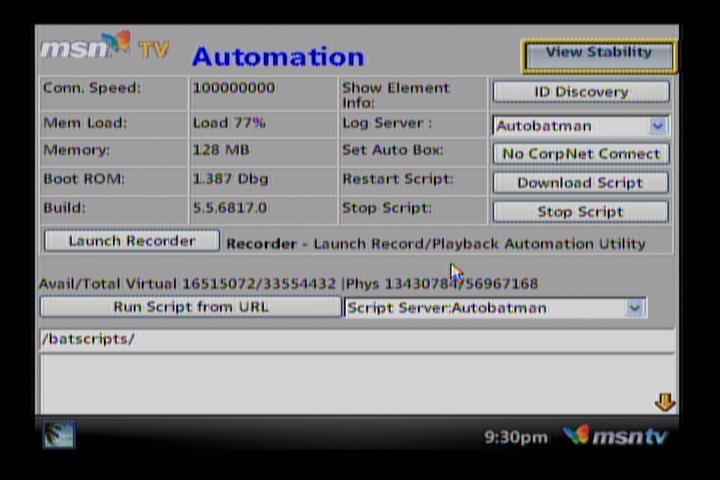Click the Mem Load value Load 77%

click(228, 123)
